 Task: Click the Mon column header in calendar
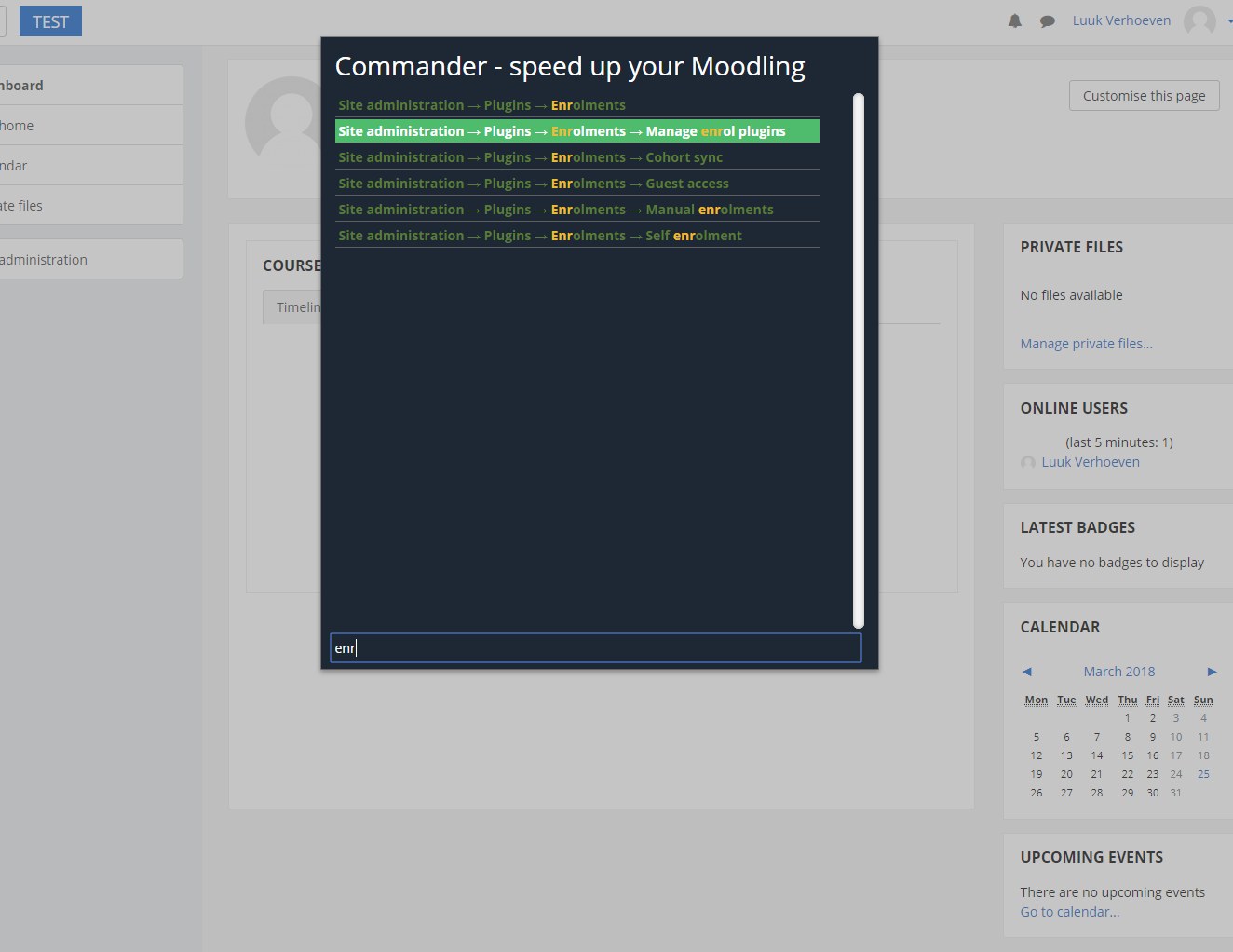click(1037, 700)
